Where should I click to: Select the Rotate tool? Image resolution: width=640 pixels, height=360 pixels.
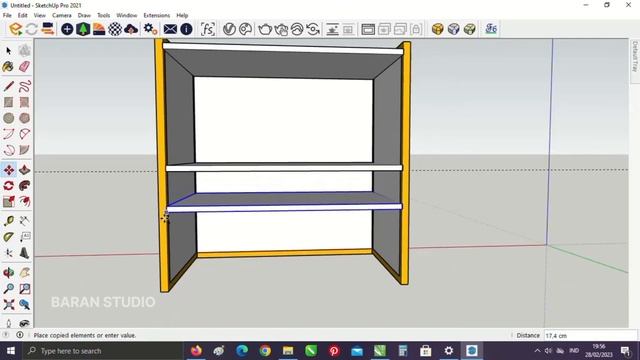pos(9,186)
